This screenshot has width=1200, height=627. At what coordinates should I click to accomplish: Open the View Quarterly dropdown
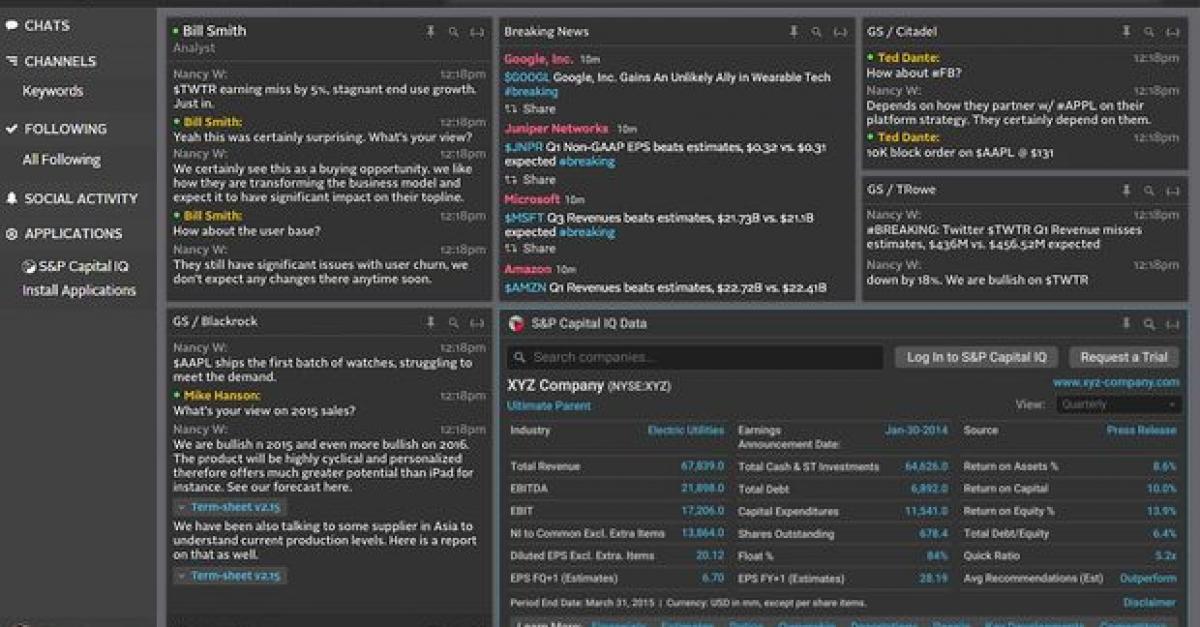tap(1119, 405)
